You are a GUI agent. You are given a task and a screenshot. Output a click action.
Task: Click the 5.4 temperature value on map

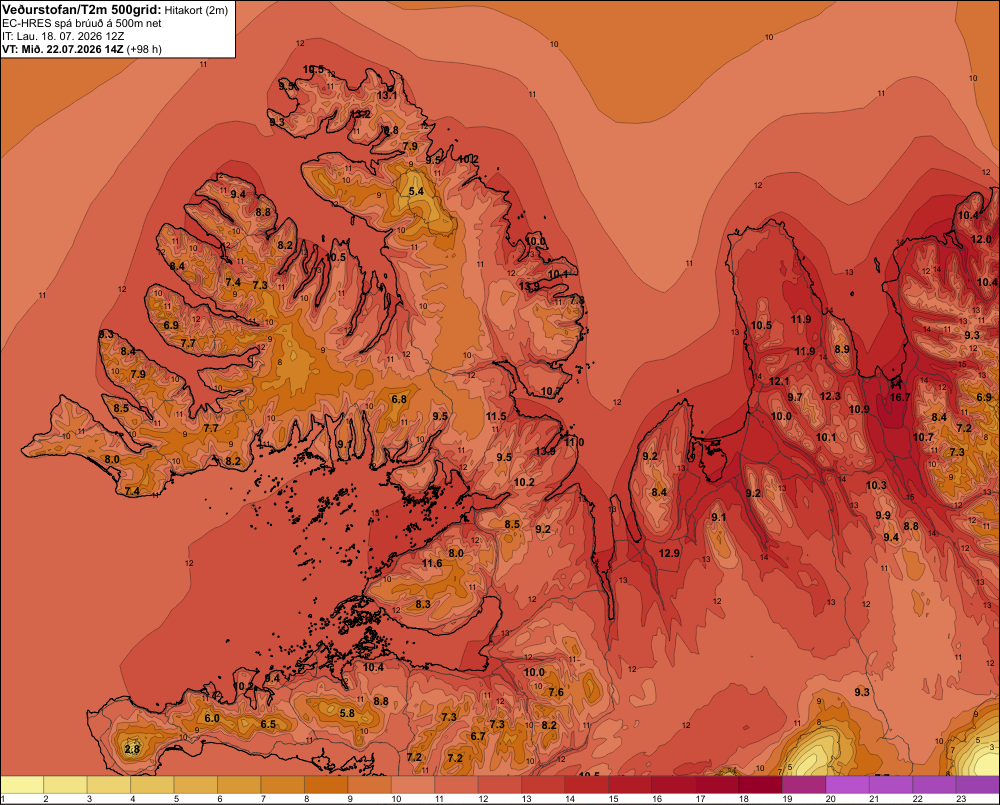coord(416,191)
